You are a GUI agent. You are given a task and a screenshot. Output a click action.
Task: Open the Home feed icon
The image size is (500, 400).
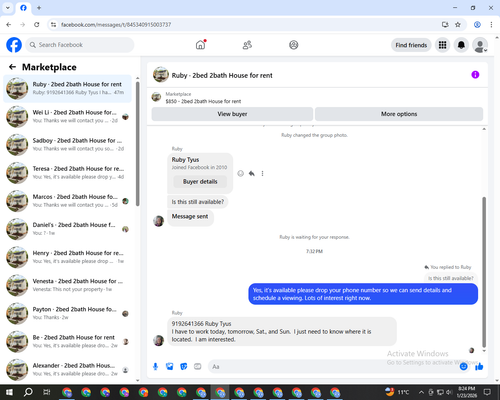(x=200, y=45)
